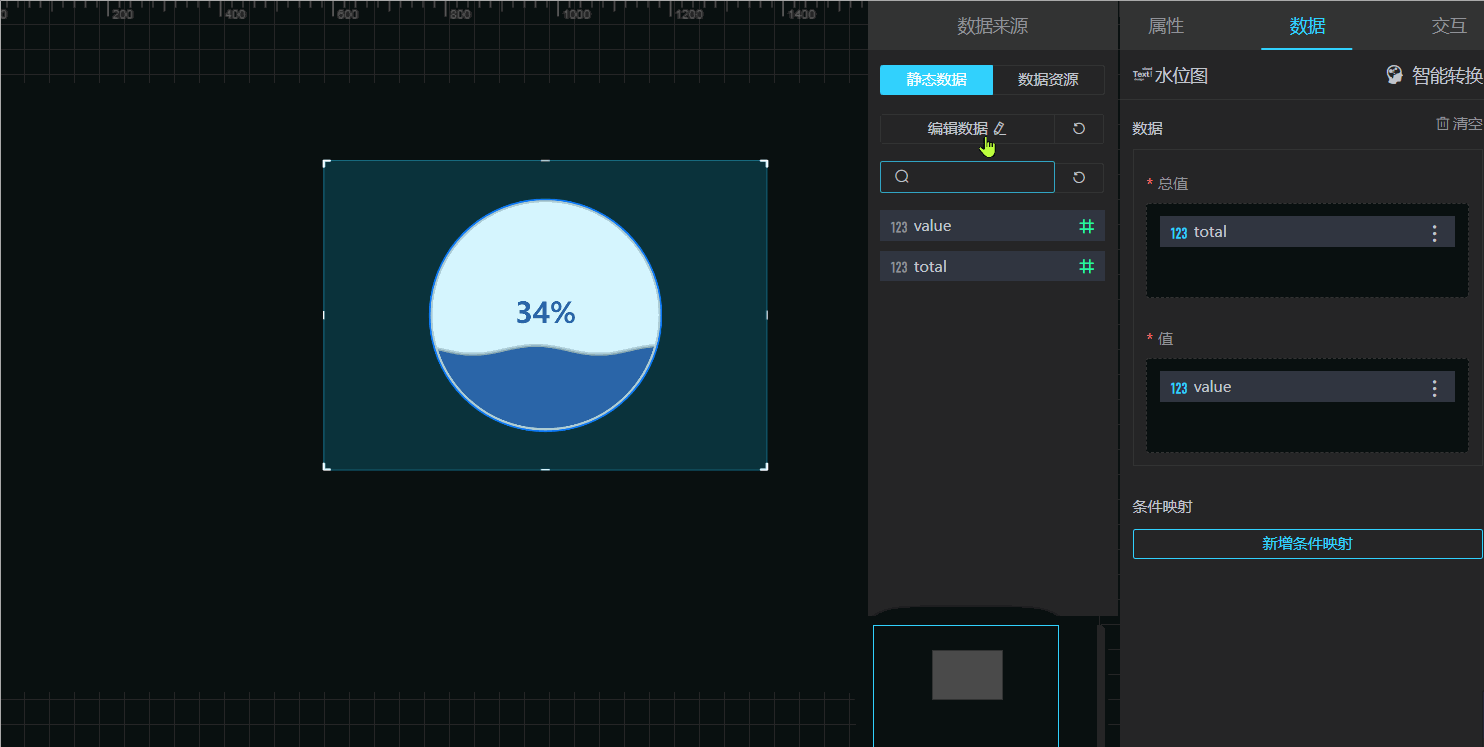Click the magnifier icon in search field
1484x747 pixels.
click(x=902, y=177)
